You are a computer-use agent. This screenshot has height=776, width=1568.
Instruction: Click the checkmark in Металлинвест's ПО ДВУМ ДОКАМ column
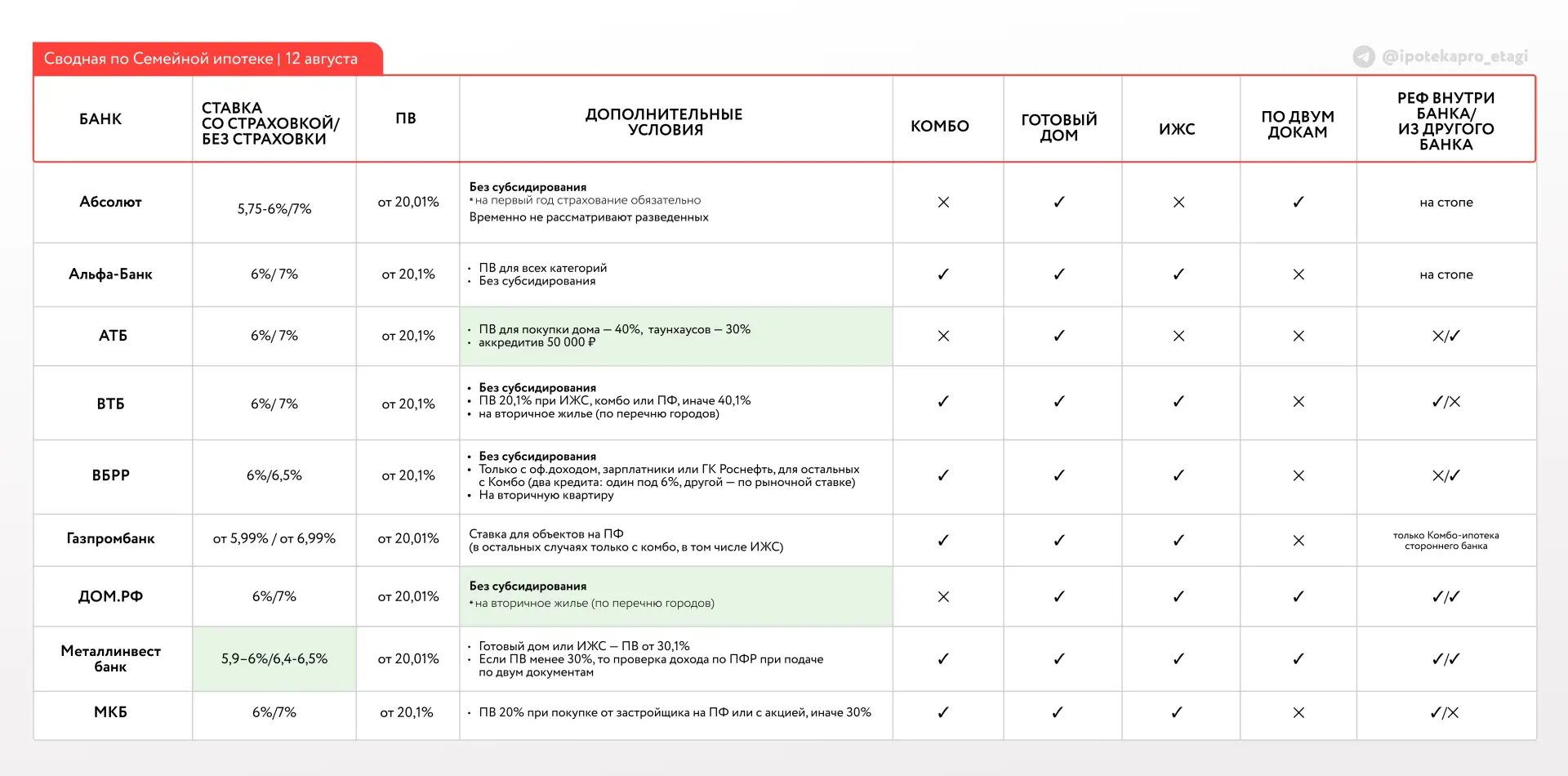coord(1298,658)
